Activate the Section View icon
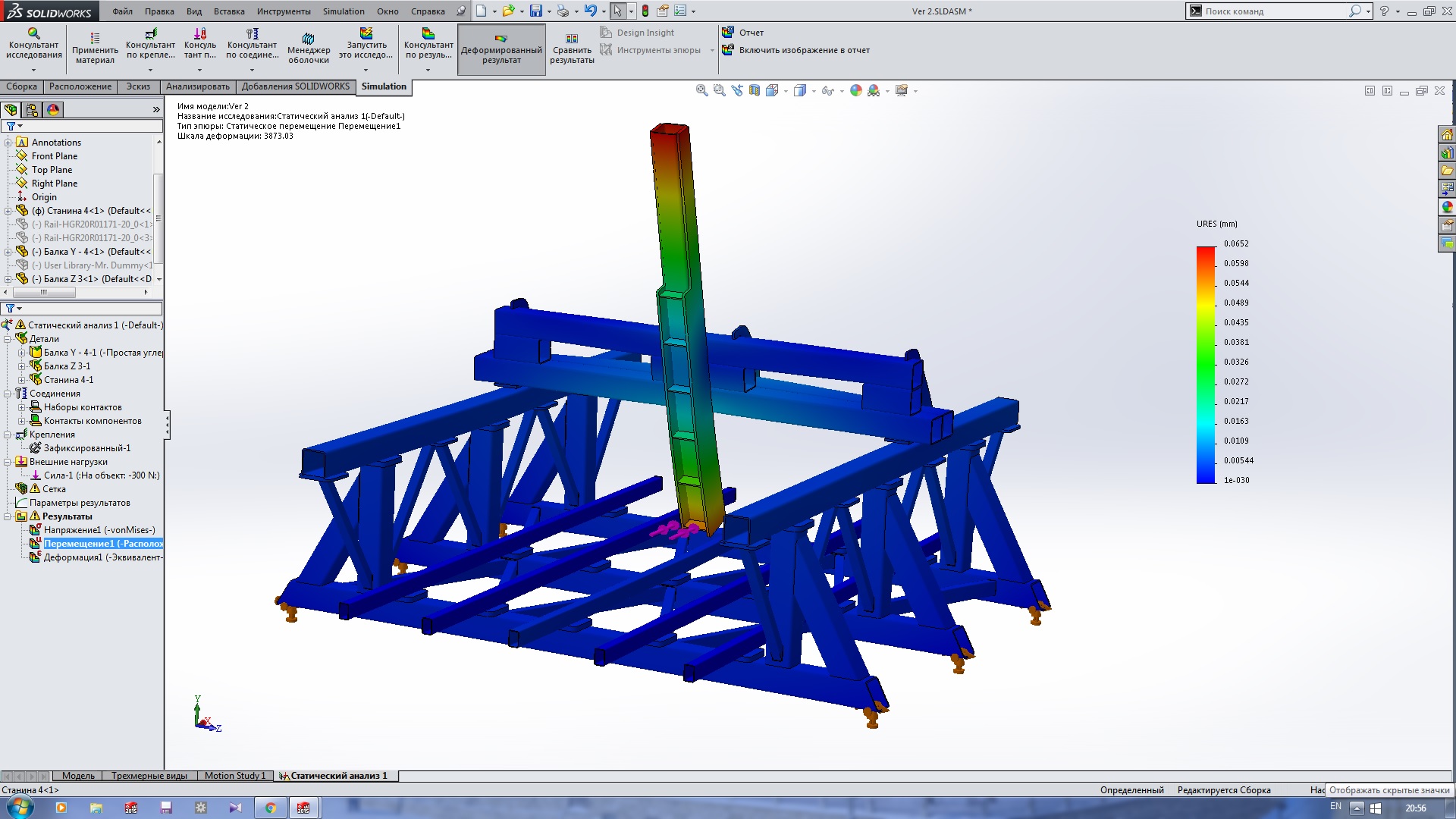 [755, 90]
